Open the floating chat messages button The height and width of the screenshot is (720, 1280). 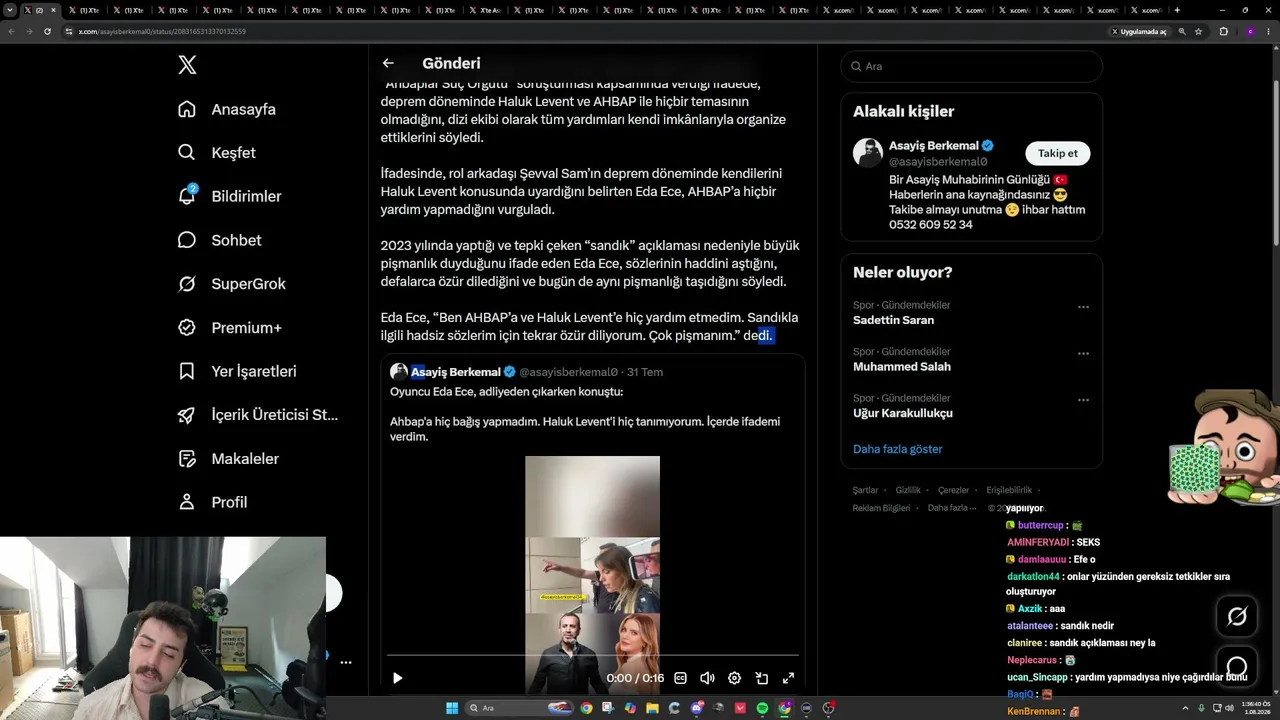pos(1237,667)
